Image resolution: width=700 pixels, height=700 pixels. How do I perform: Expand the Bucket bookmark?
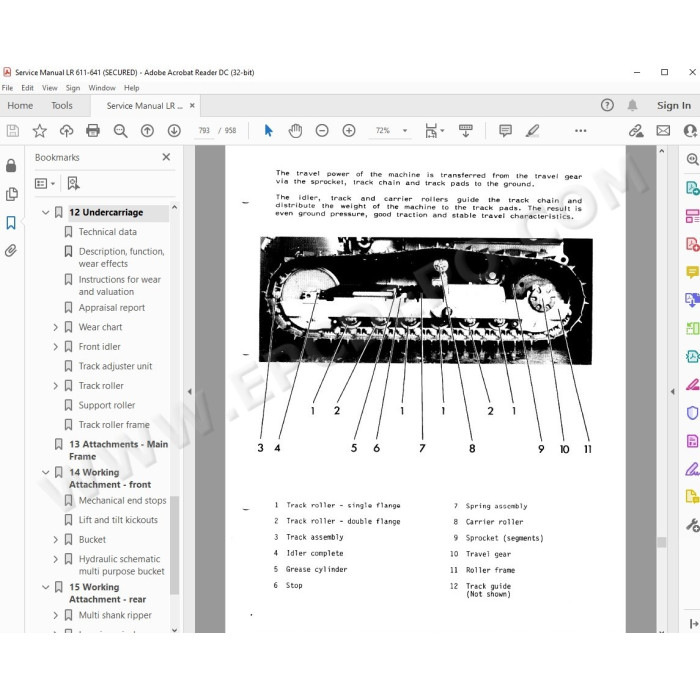tap(55, 540)
